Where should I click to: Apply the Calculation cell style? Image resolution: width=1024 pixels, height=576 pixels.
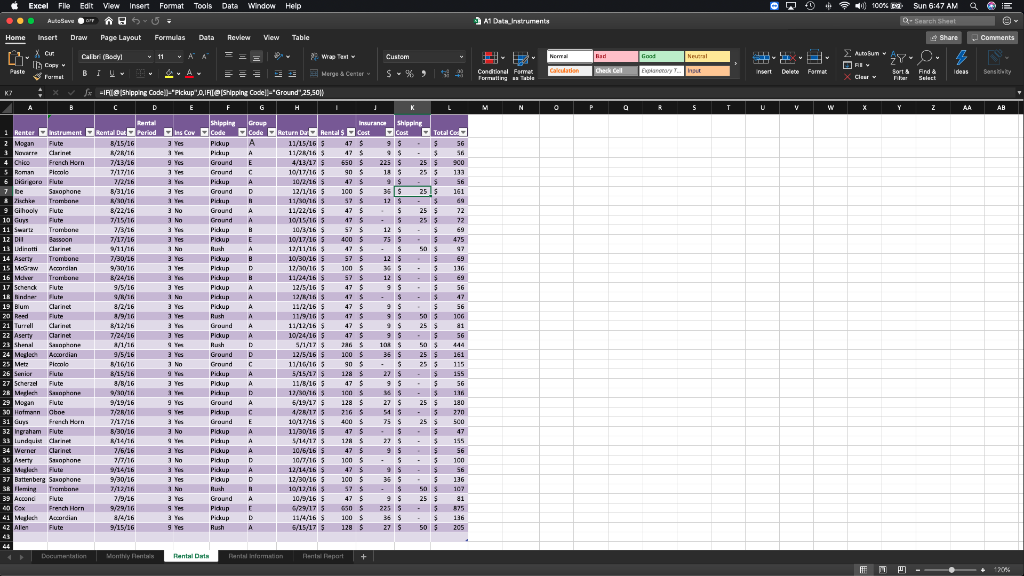click(x=569, y=71)
